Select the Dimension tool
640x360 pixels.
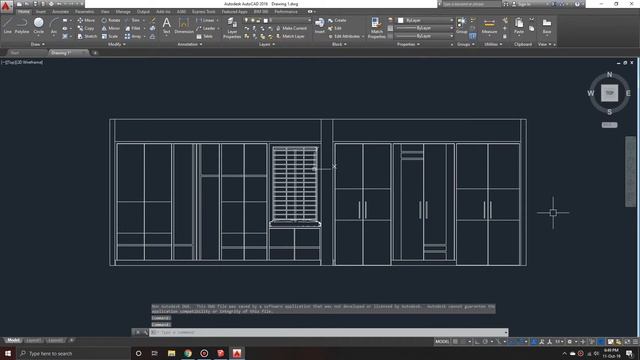(x=184, y=25)
